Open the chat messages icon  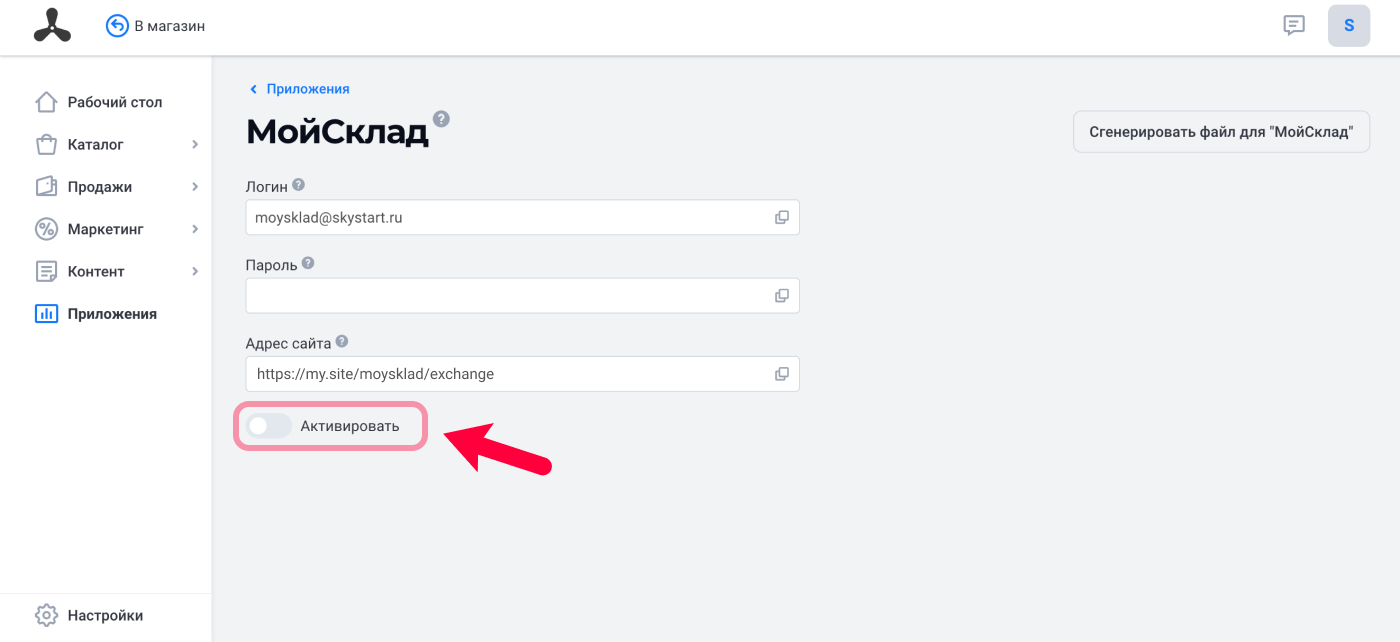[x=1294, y=26]
